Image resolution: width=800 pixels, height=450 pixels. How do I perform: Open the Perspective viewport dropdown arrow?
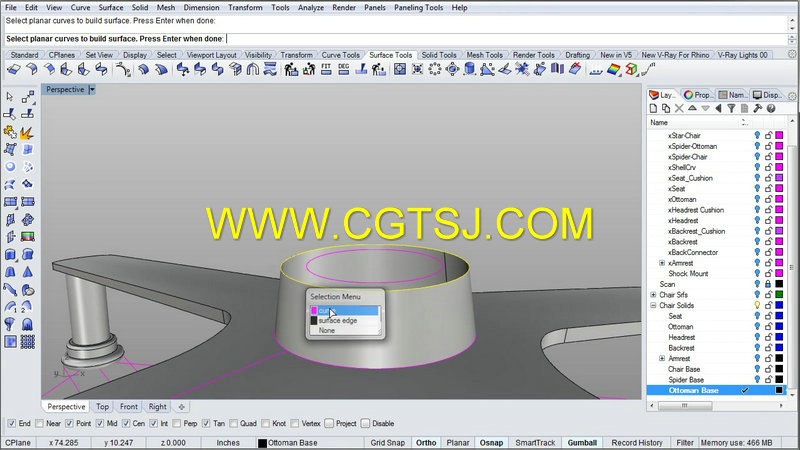point(92,90)
